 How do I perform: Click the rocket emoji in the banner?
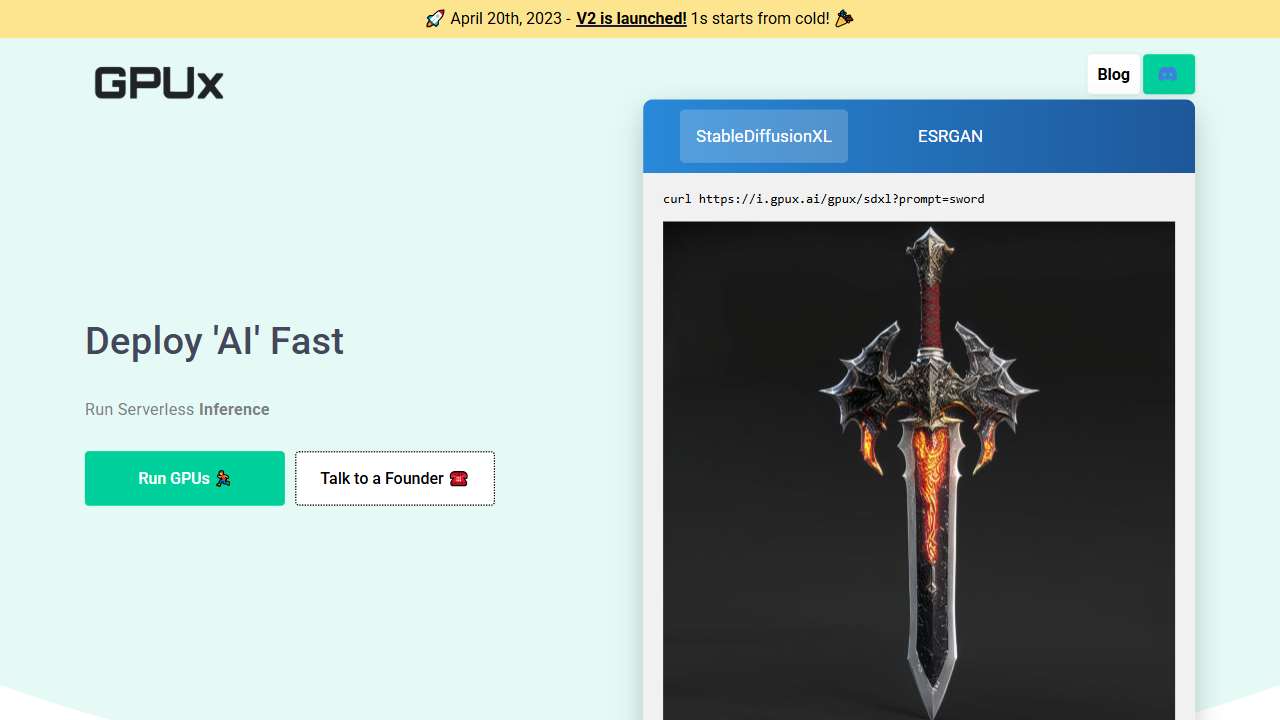click(434, 19)
